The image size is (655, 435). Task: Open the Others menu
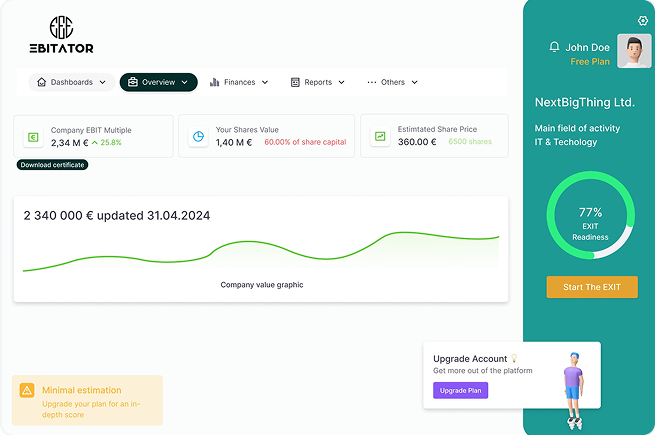[x=393, y=82]
